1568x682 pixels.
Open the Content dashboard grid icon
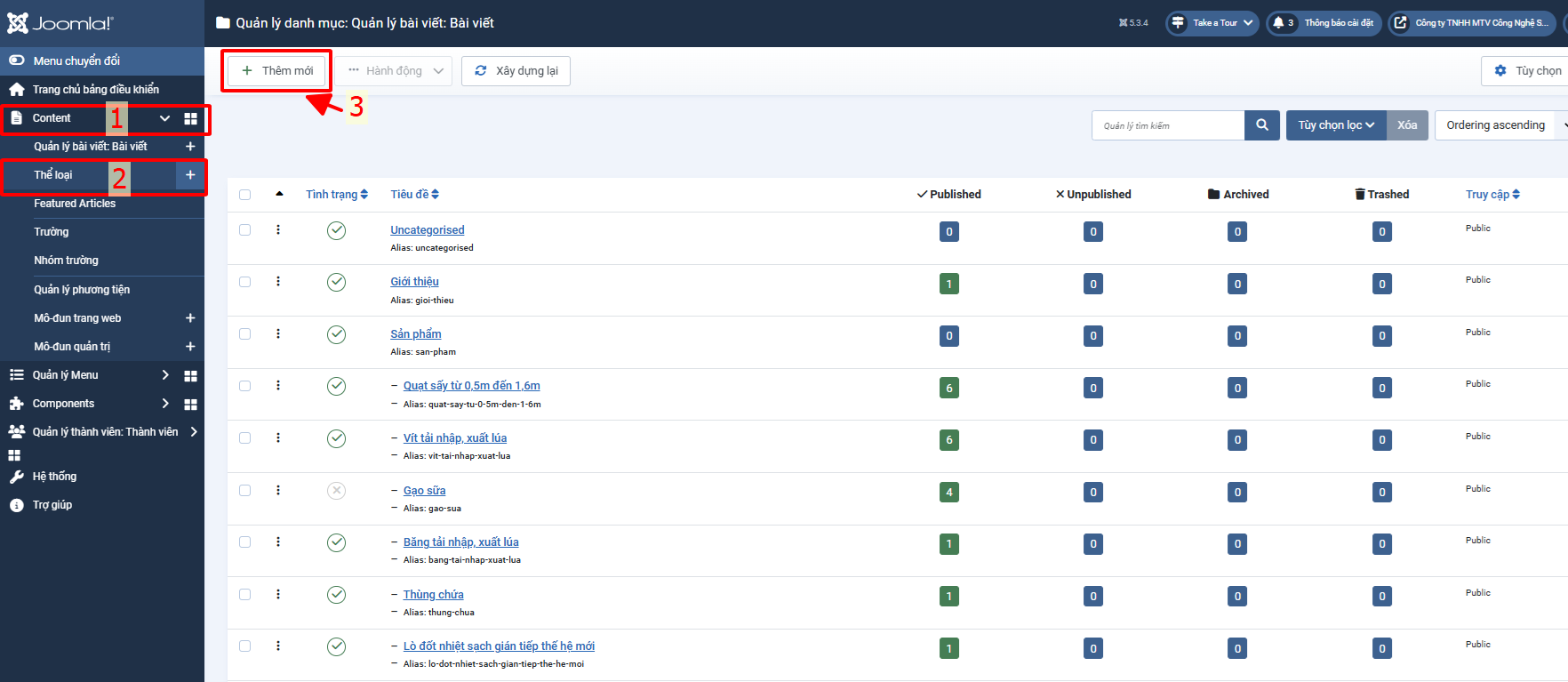190,118
